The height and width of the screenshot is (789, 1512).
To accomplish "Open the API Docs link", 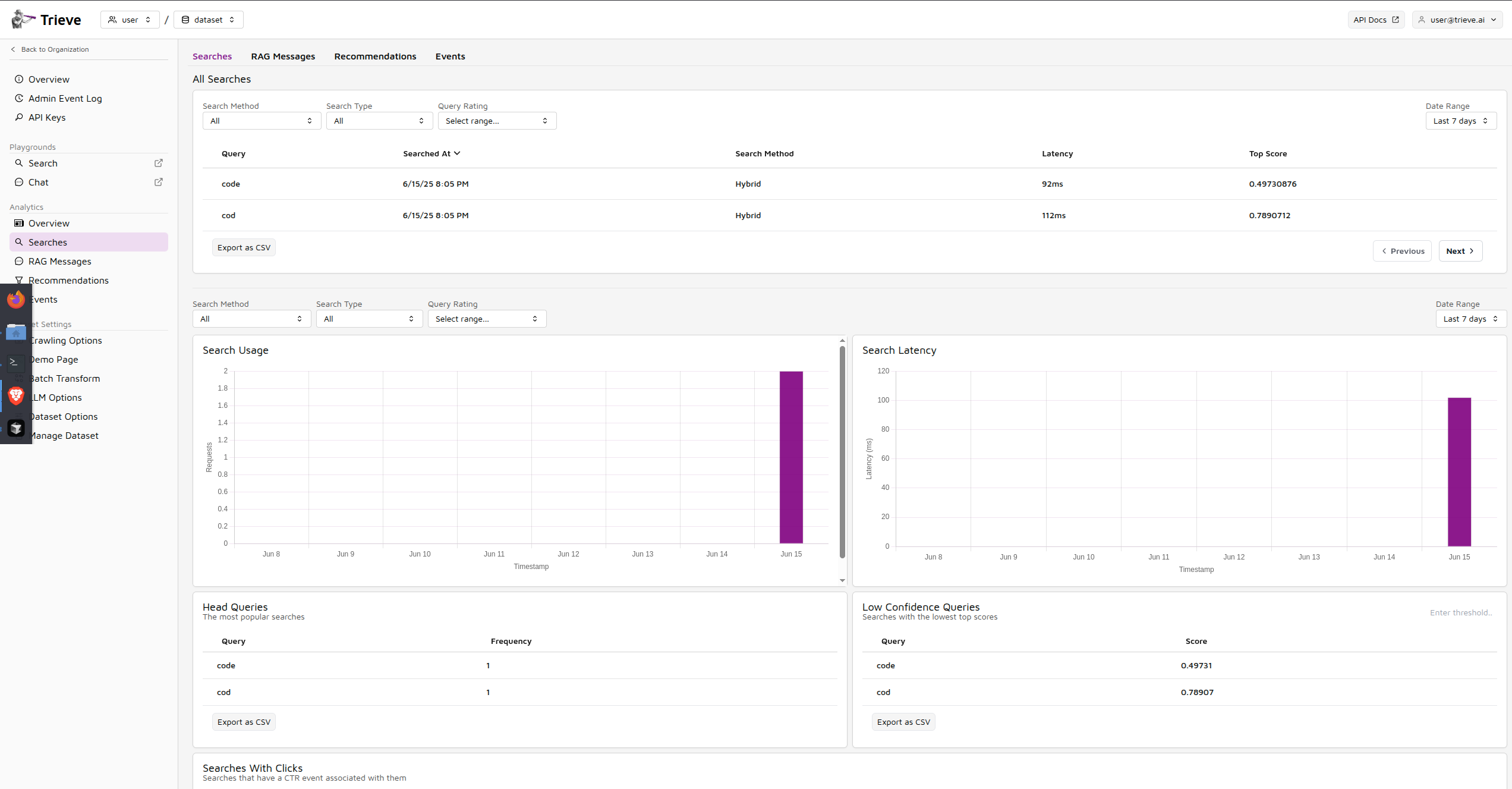I will click(1376, 20).
